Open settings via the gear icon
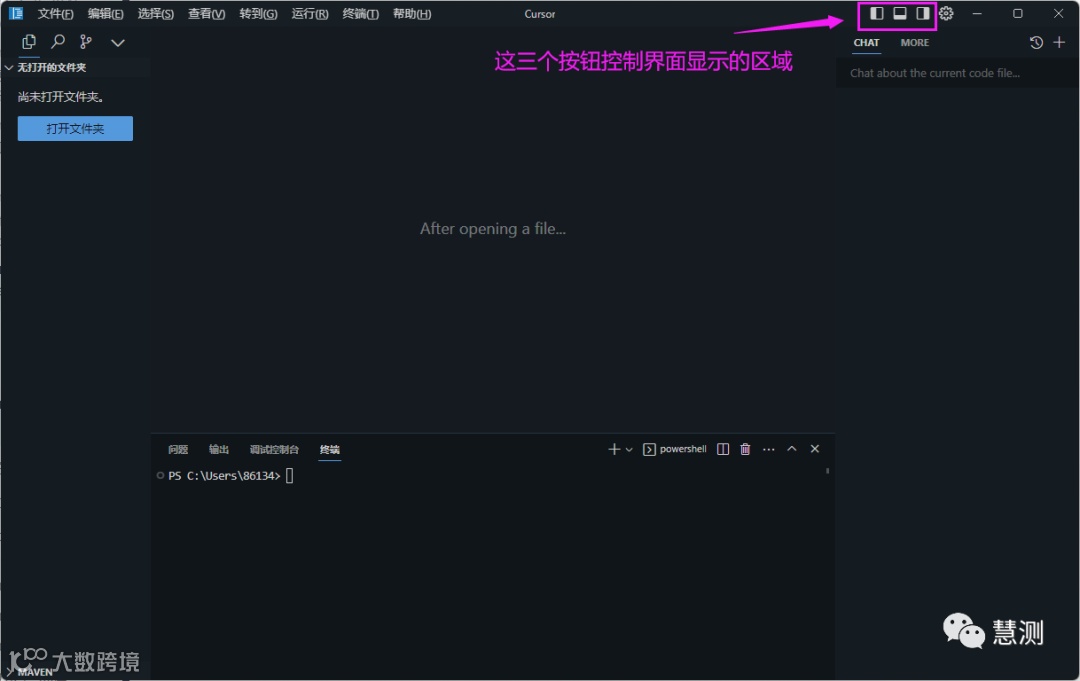The height and width of the screenshot is (681, 1080). pyautogui.click(x=946, y=13)
